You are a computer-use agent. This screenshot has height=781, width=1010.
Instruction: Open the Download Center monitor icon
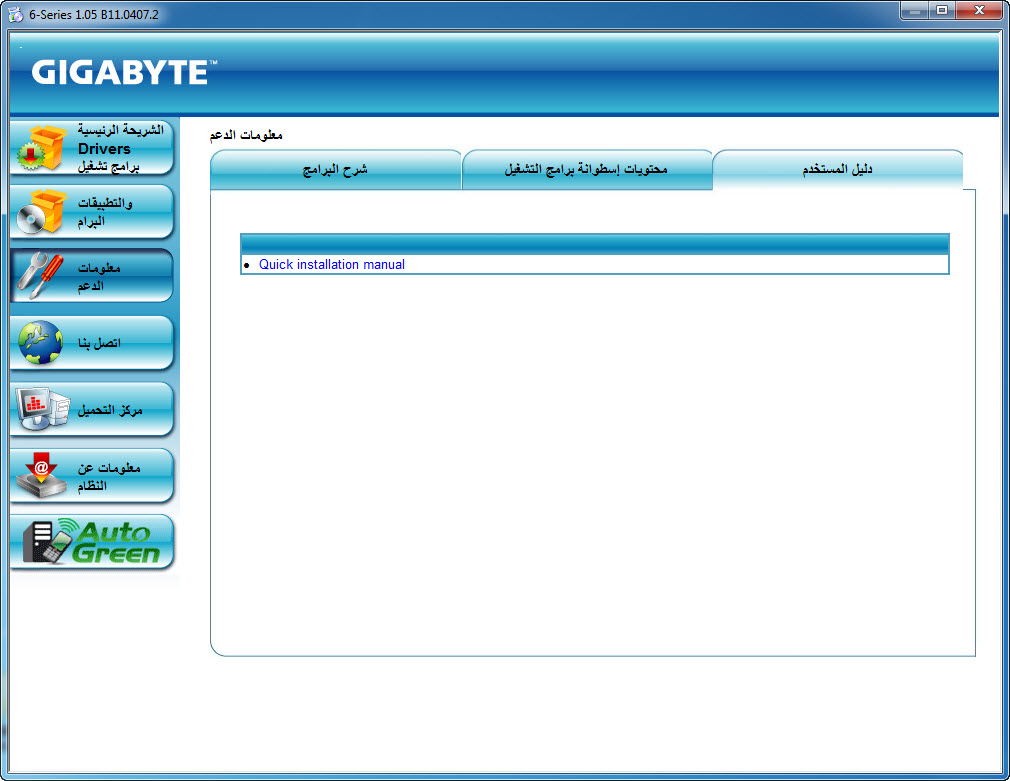point(43,409)
